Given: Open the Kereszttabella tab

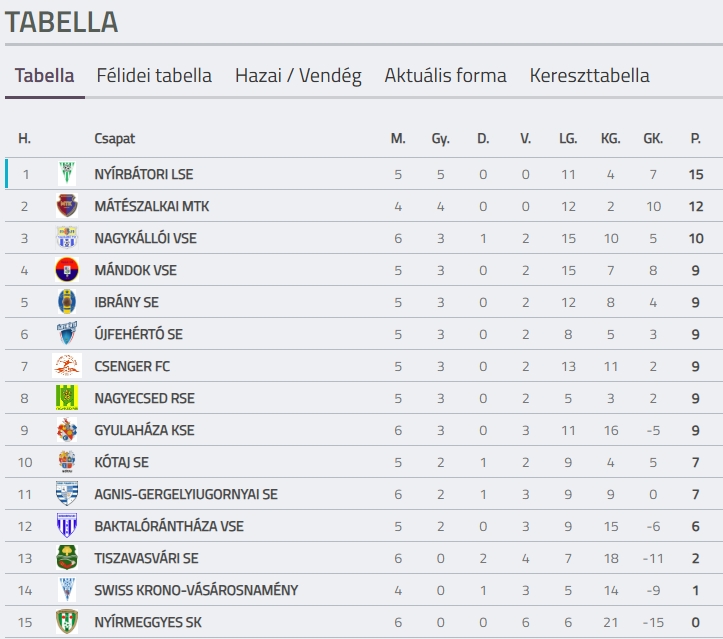Looking at the screenshot, I should tap(589, 76).
